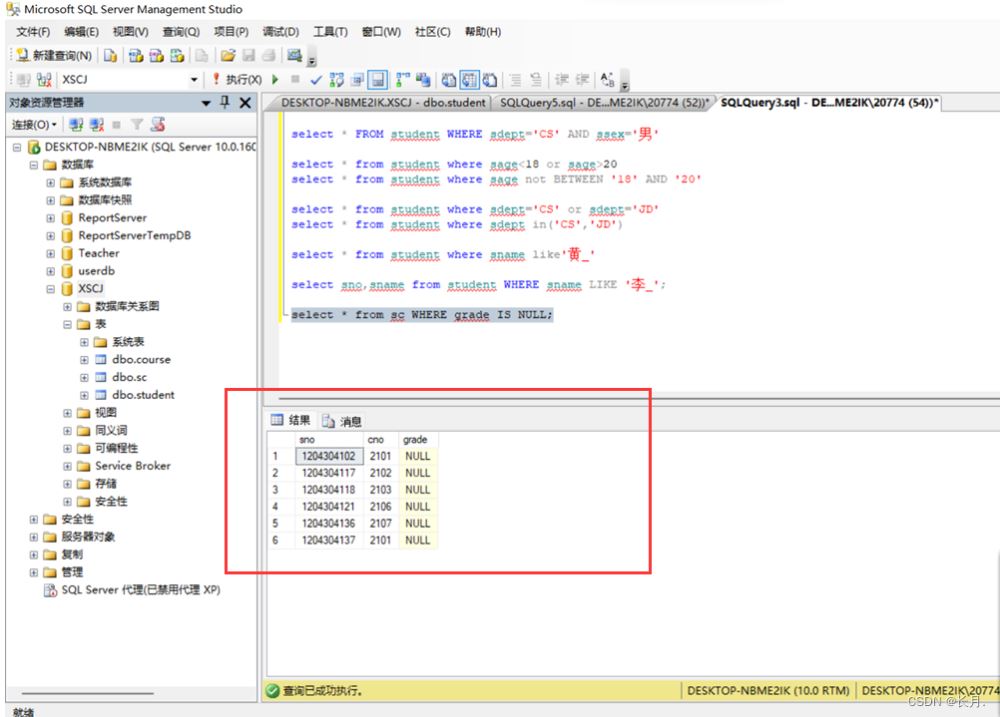This screenshot has height=717, width=1000.
Task: Click the Teacher database cylinder icon
Action: (x=67, y=253)
